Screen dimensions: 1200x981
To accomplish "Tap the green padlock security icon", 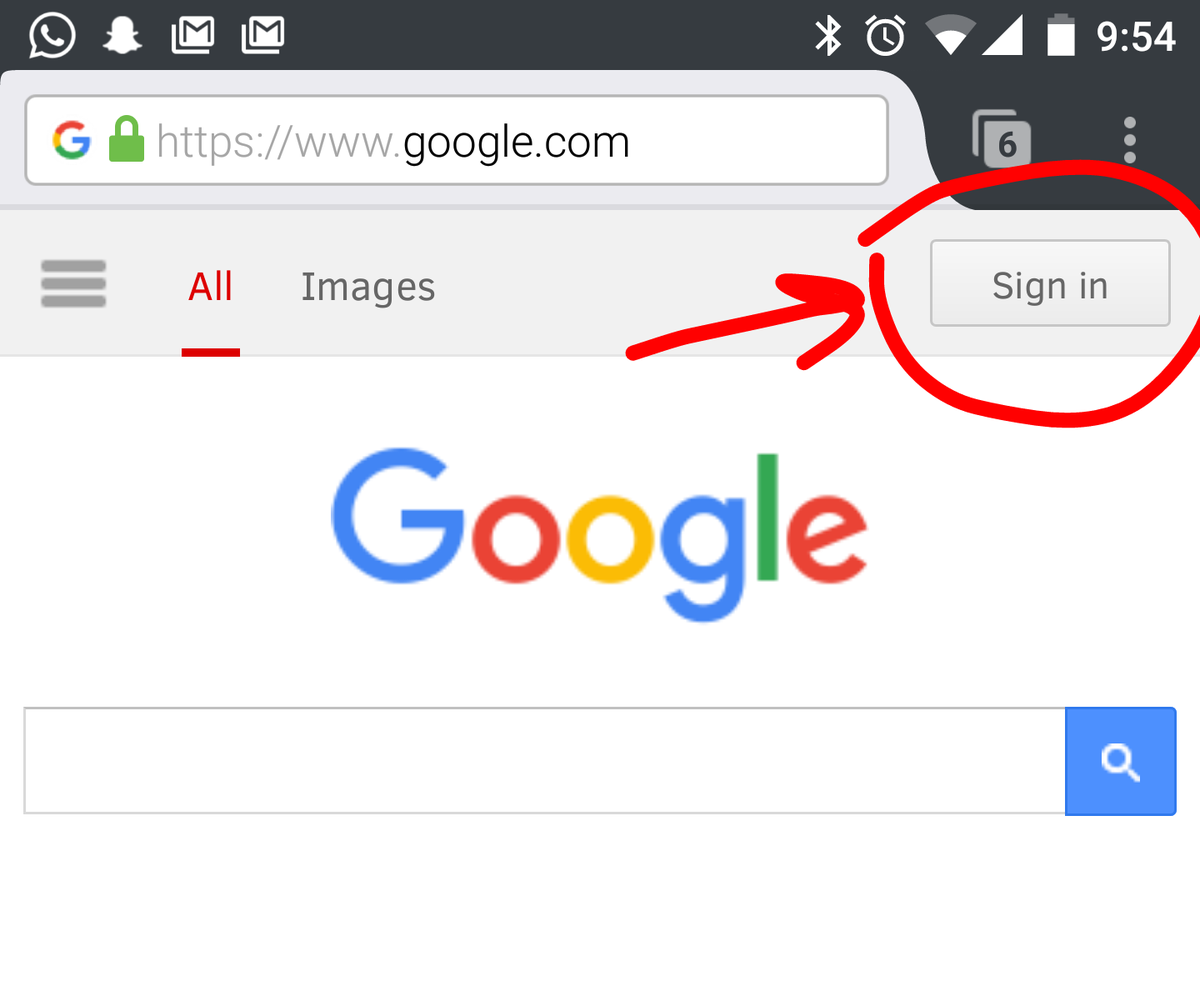I will [126, 140].
